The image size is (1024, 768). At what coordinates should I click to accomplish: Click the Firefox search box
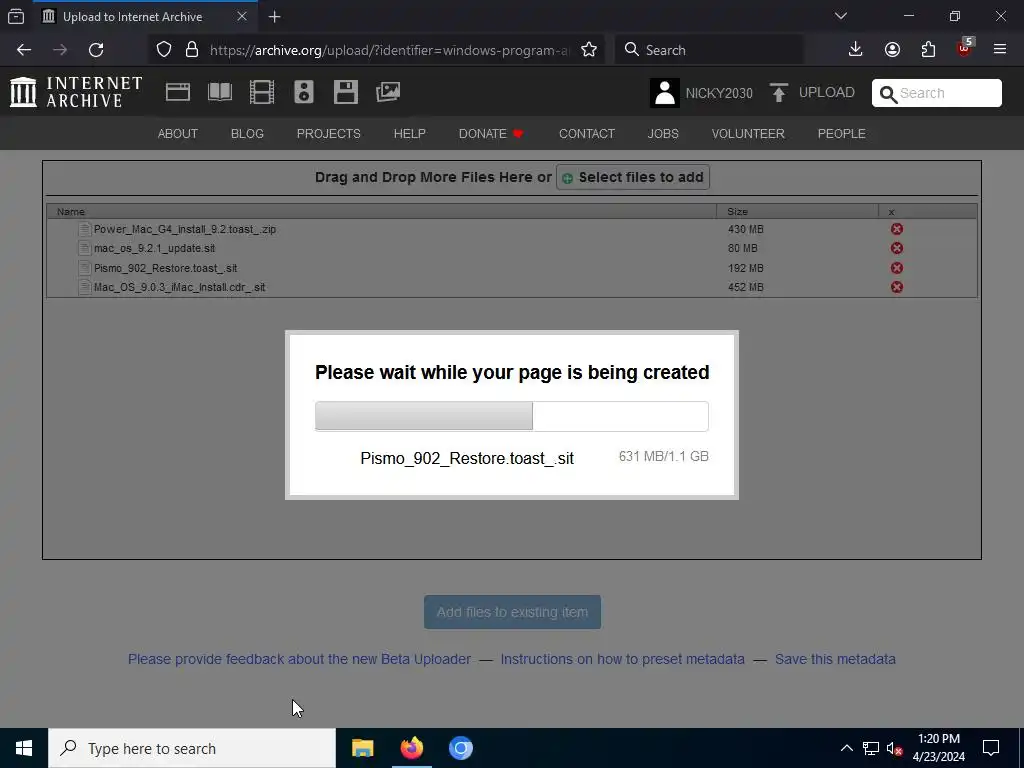[709, 50]
